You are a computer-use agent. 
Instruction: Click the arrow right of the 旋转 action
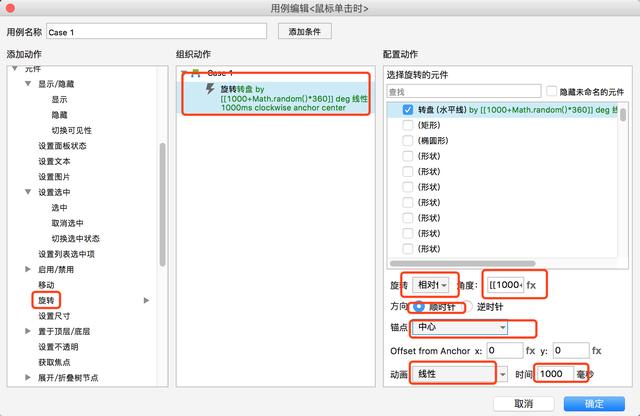coord(146,300)
